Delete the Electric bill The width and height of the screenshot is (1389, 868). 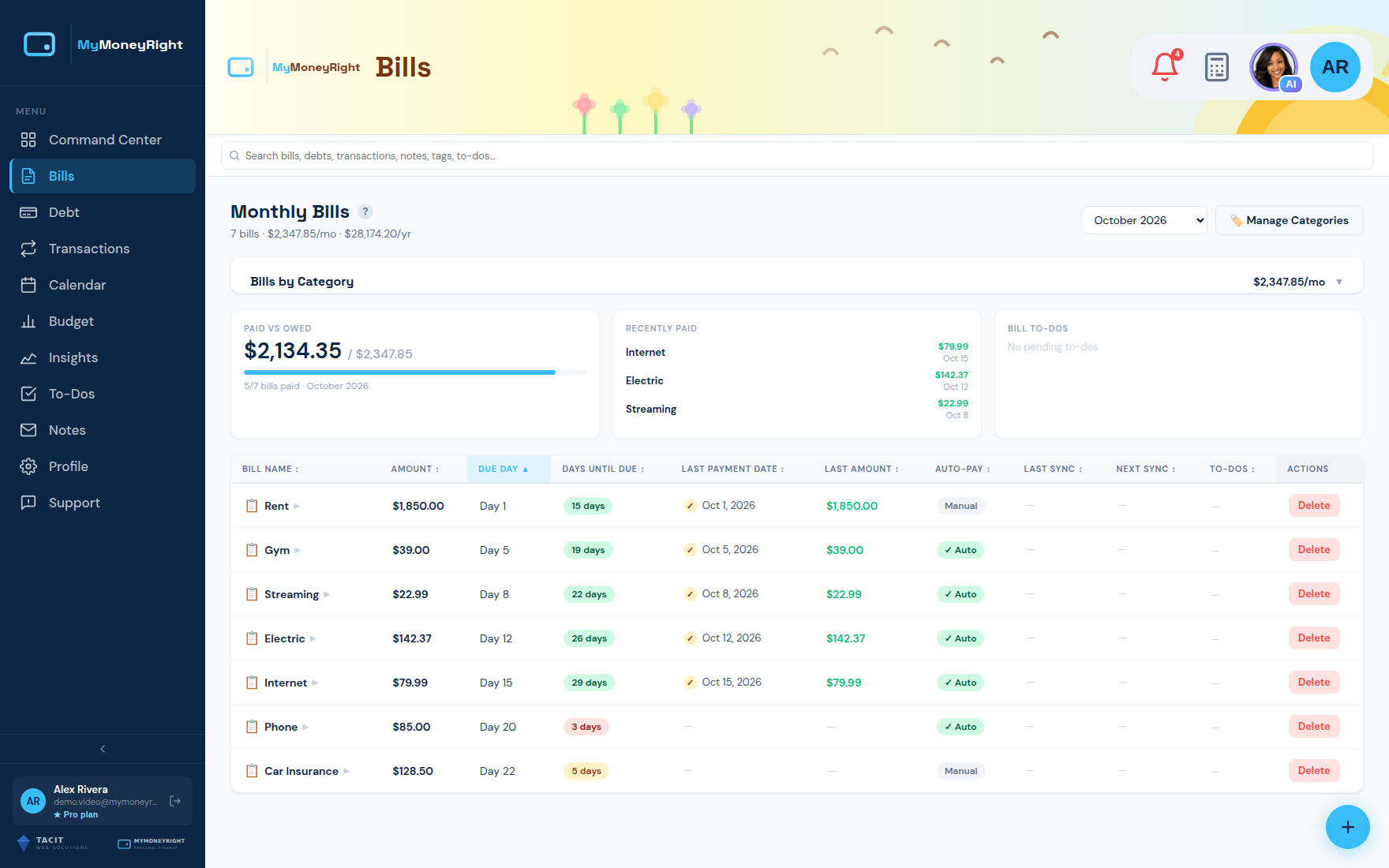click(1314, 638)
